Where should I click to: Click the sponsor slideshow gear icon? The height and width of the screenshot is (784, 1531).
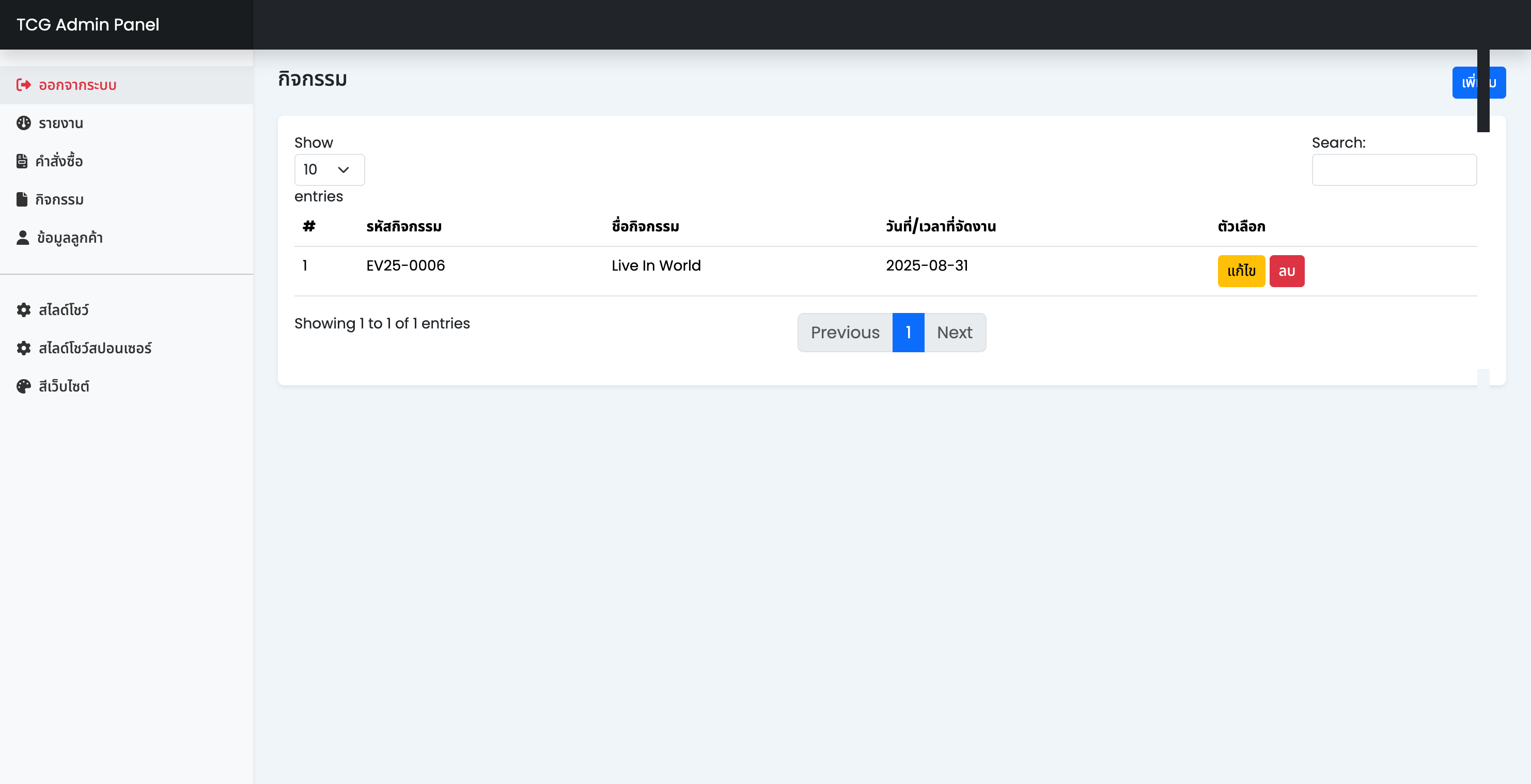point(23,348)
